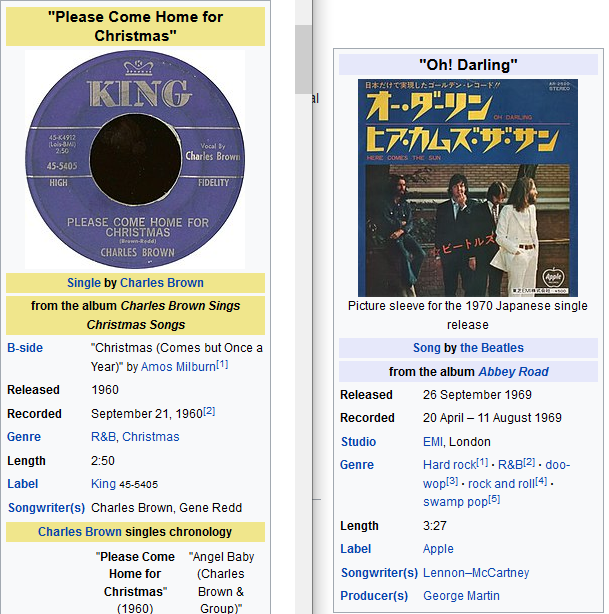Image resolution: width=609 pixels, height=614 pixels.
Task: Open Genre label link in Please Come Home infobox
Action: point(24,437)
